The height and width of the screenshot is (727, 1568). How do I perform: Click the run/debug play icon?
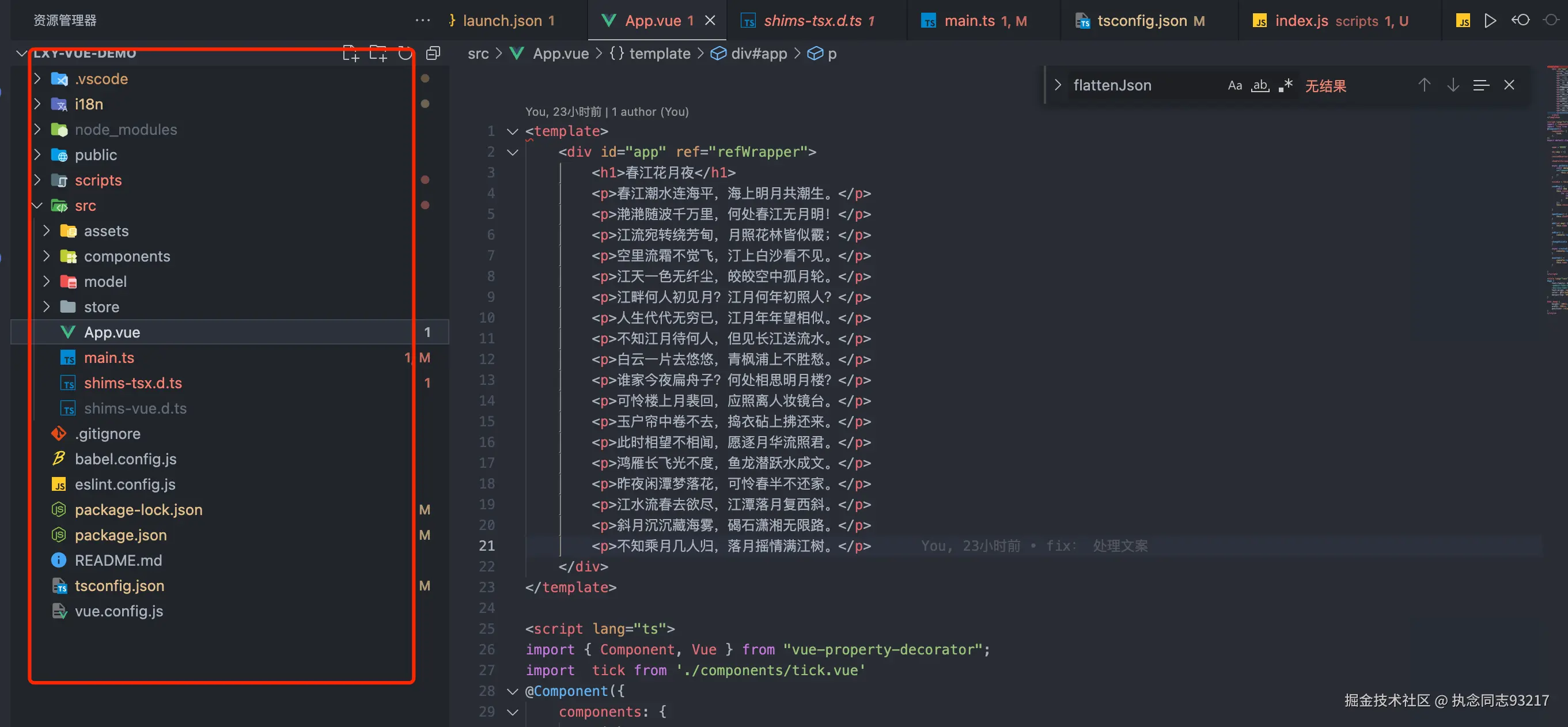1490,21
